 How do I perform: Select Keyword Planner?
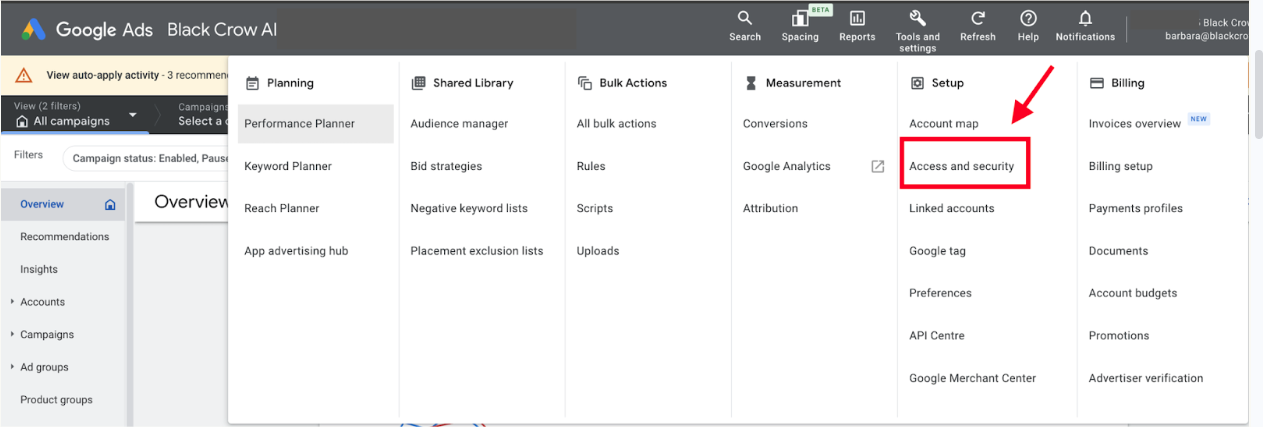click(288, 166)
